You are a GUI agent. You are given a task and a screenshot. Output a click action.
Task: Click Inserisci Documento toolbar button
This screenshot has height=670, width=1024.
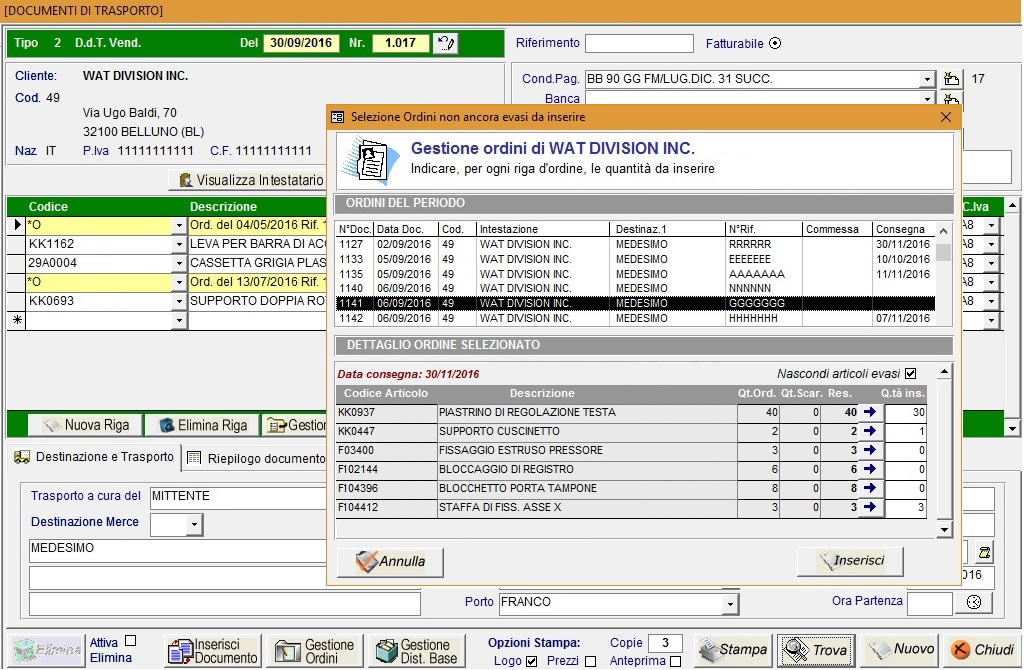pos(213,651)
